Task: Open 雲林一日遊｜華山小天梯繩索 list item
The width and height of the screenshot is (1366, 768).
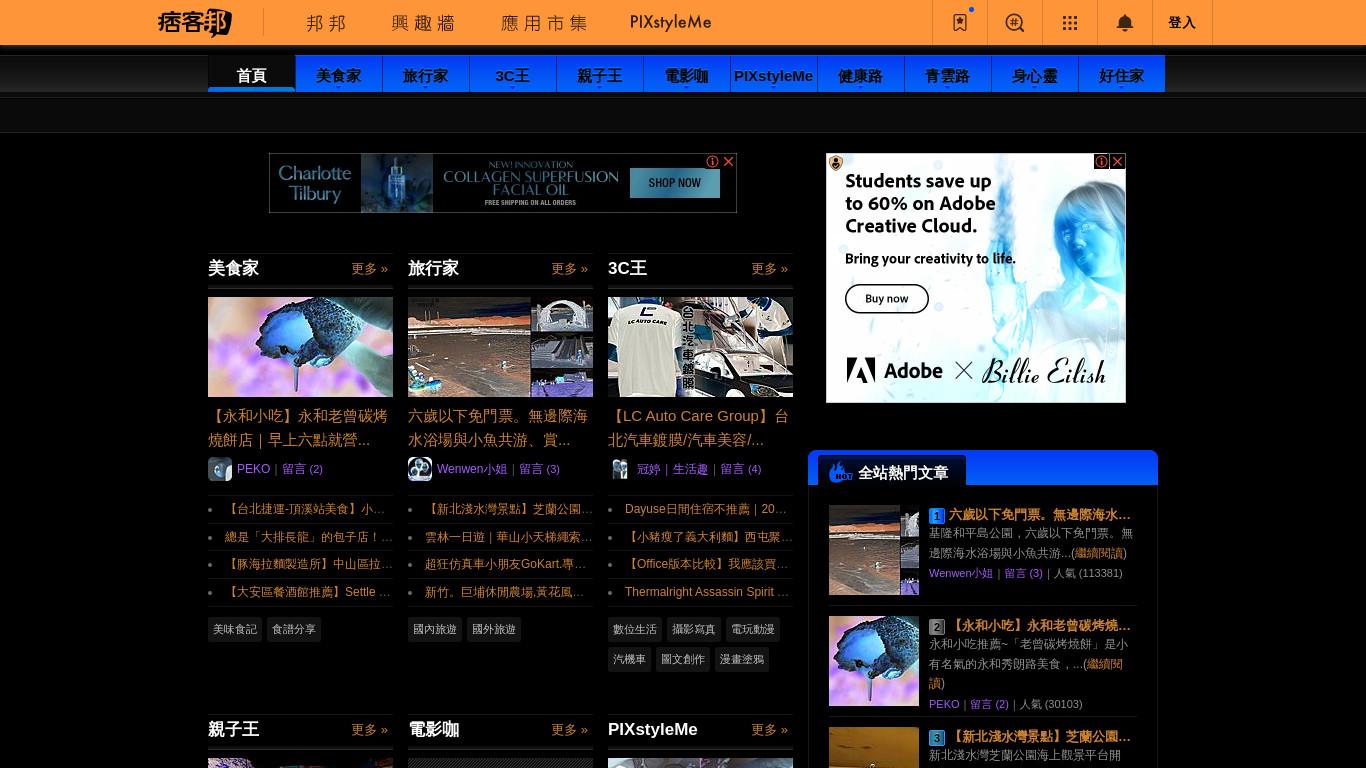Action: click(509, 537)
